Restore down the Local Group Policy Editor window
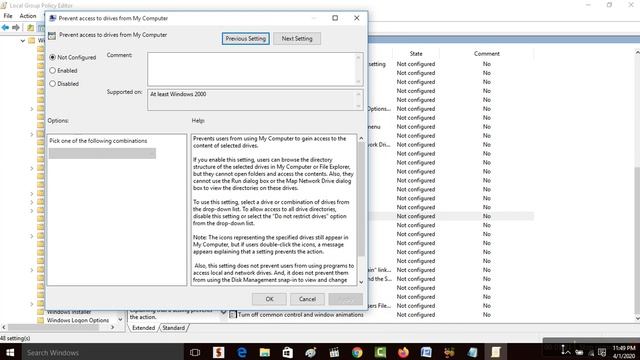 click(609, 5)
